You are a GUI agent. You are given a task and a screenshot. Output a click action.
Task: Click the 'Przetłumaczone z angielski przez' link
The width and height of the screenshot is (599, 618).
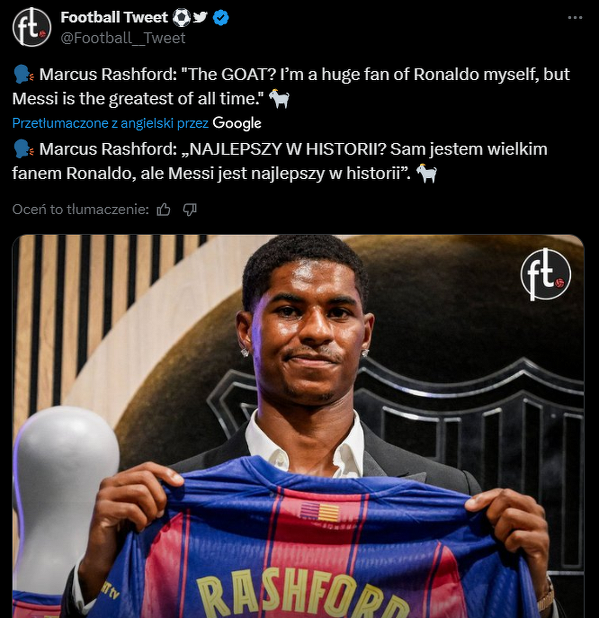tap(110, 123)
